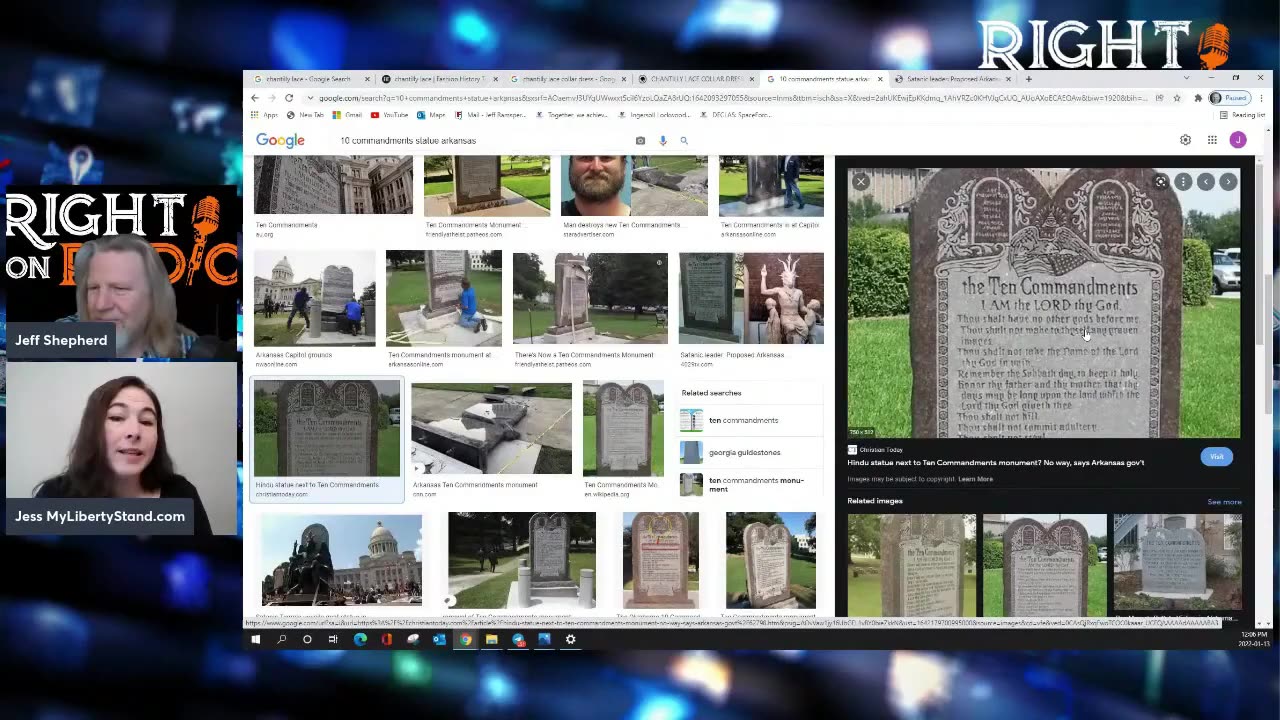Open the Windows Start menu
1280x720 pixels.
(256, 640)
